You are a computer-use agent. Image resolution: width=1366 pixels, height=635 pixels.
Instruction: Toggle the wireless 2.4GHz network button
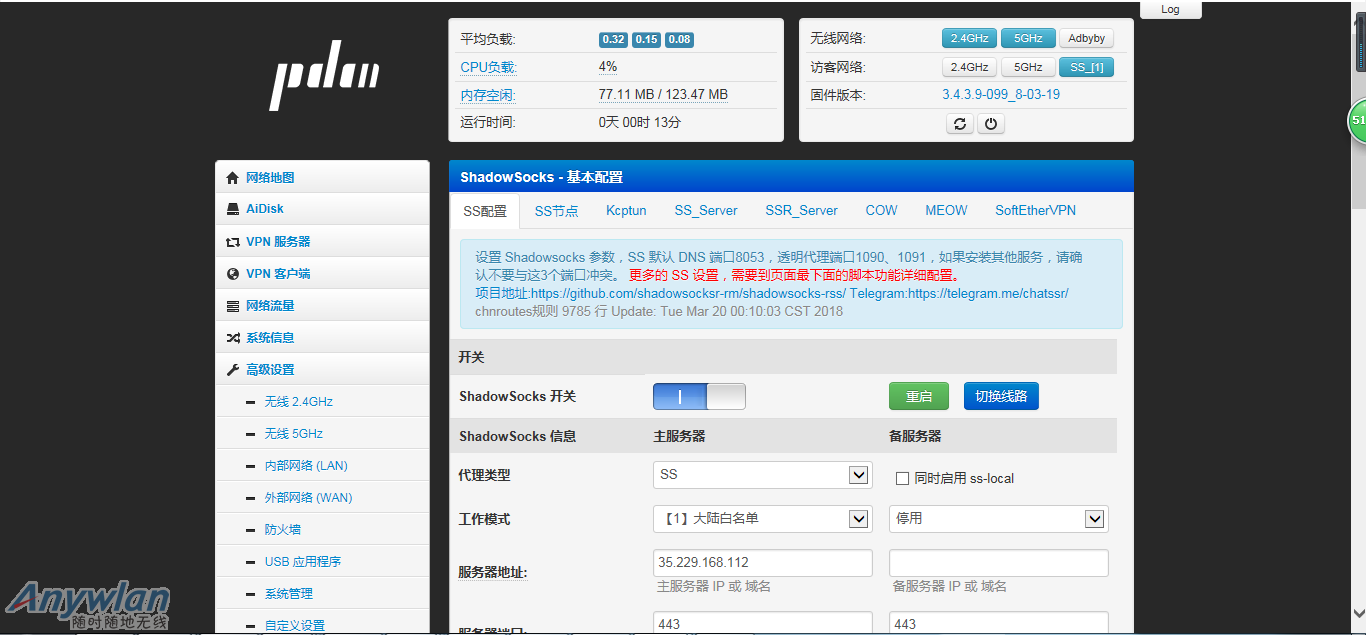coord(969,39)
